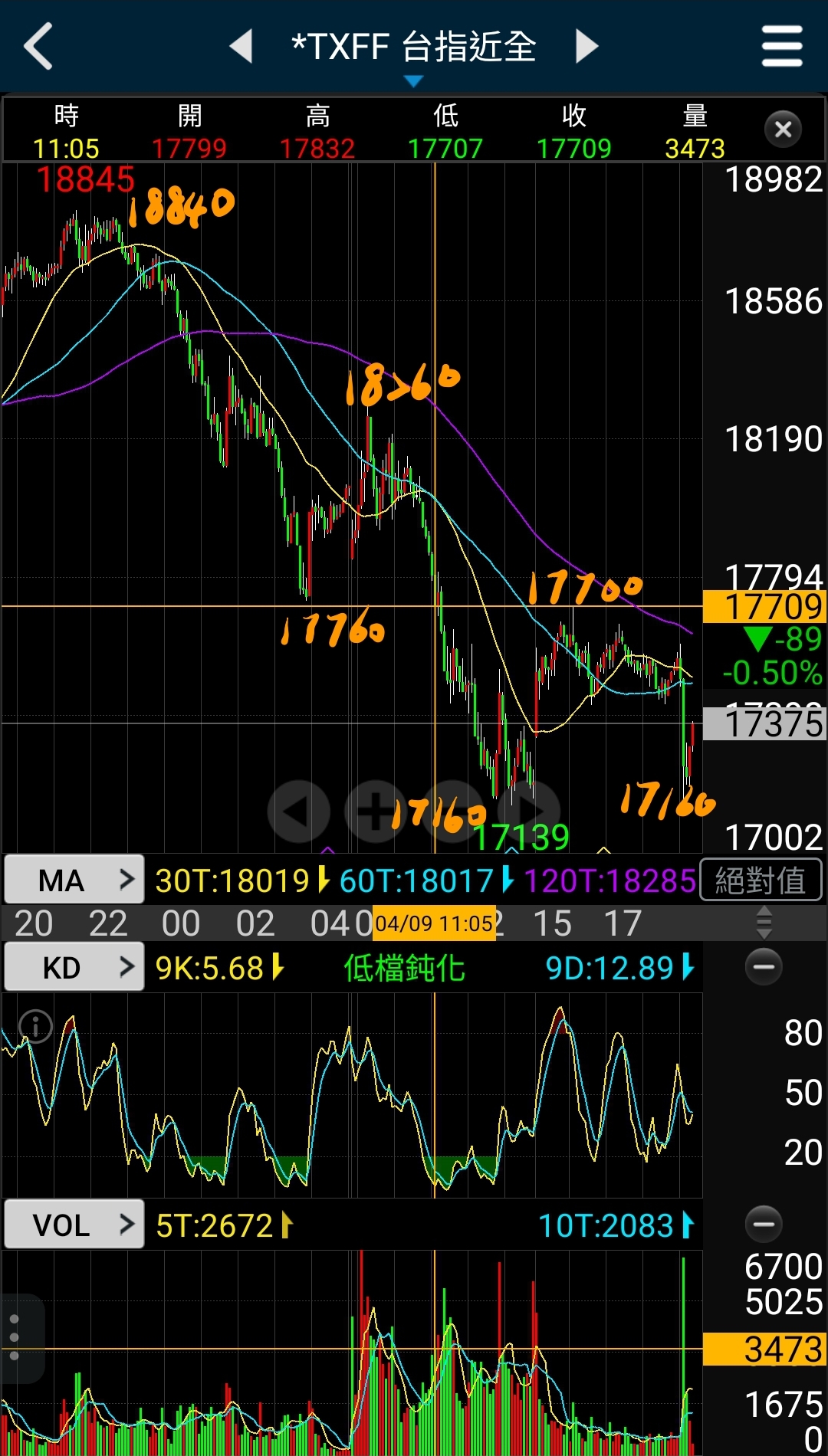Image resolution: width=828 pixels, height=1456 pixels.
Task: Select the 04/09 11:05 crosshair time marker
Action: click(434, 923)
